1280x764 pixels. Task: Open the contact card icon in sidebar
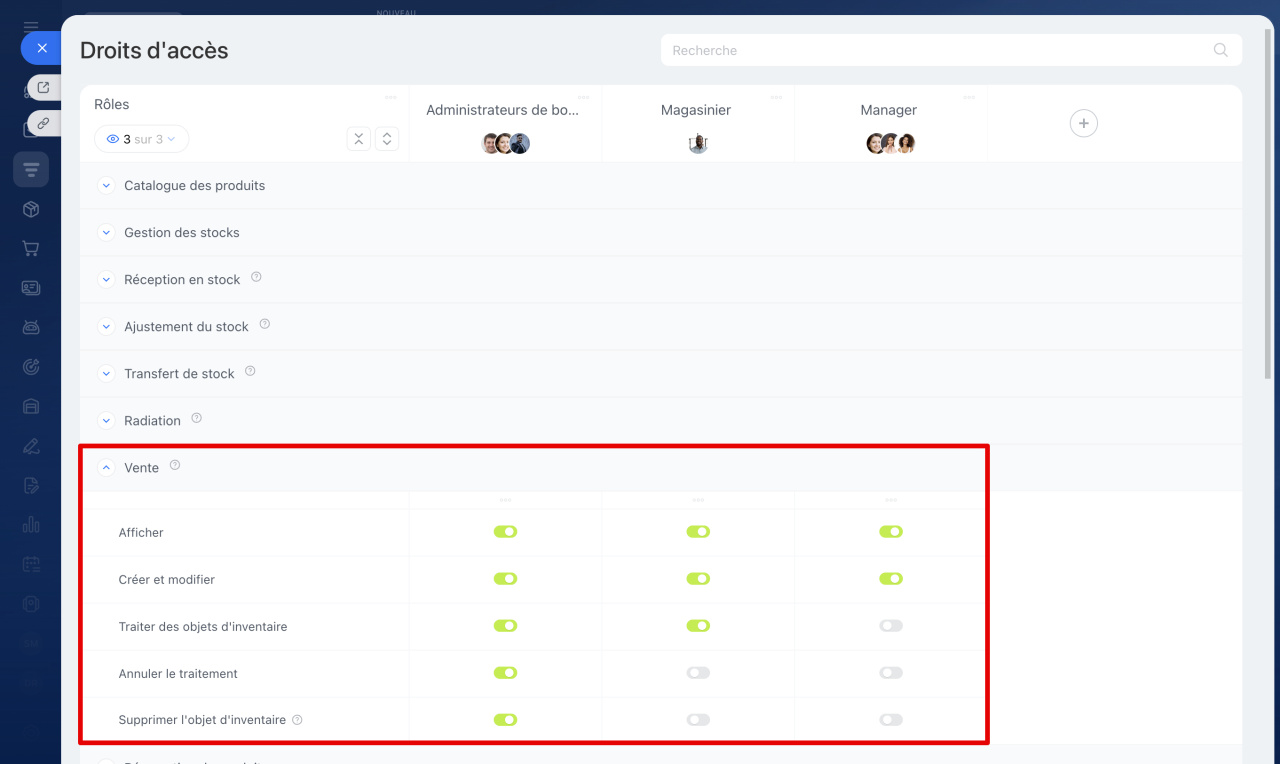click(x=31, y=288)
